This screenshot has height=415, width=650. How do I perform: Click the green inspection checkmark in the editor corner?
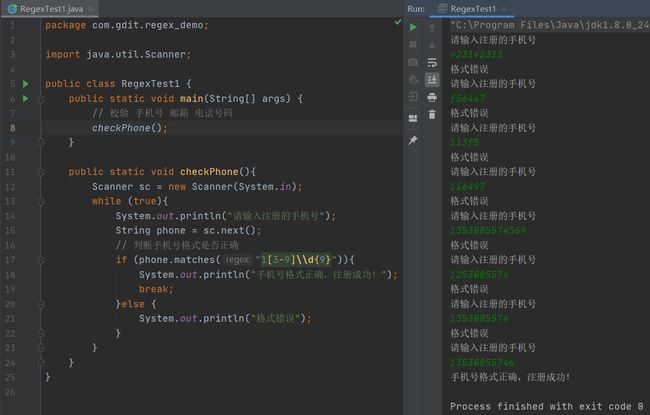[398, 22]
